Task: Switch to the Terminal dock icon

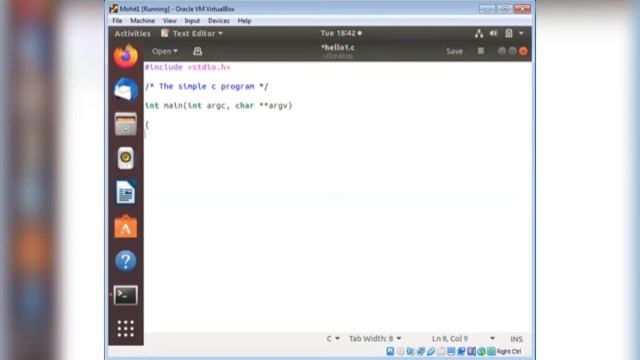Action: 126,295
